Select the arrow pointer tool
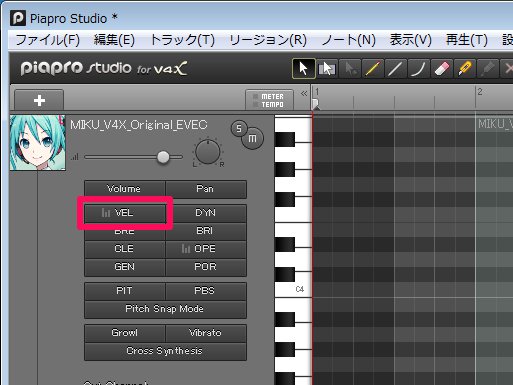This screenshot has height=385, width=513. [303, 69]
